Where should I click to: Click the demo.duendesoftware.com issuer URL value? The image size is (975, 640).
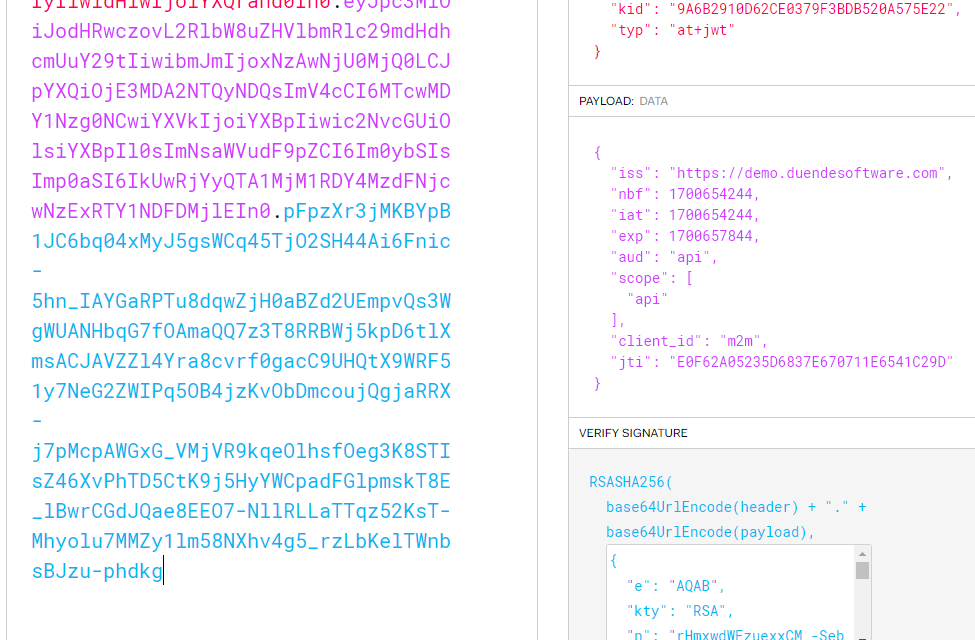tap(804, 173)
